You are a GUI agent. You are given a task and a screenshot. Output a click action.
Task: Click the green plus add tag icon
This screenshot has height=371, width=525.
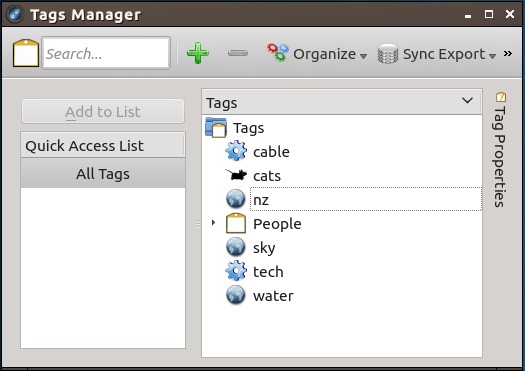coord(198,53)
